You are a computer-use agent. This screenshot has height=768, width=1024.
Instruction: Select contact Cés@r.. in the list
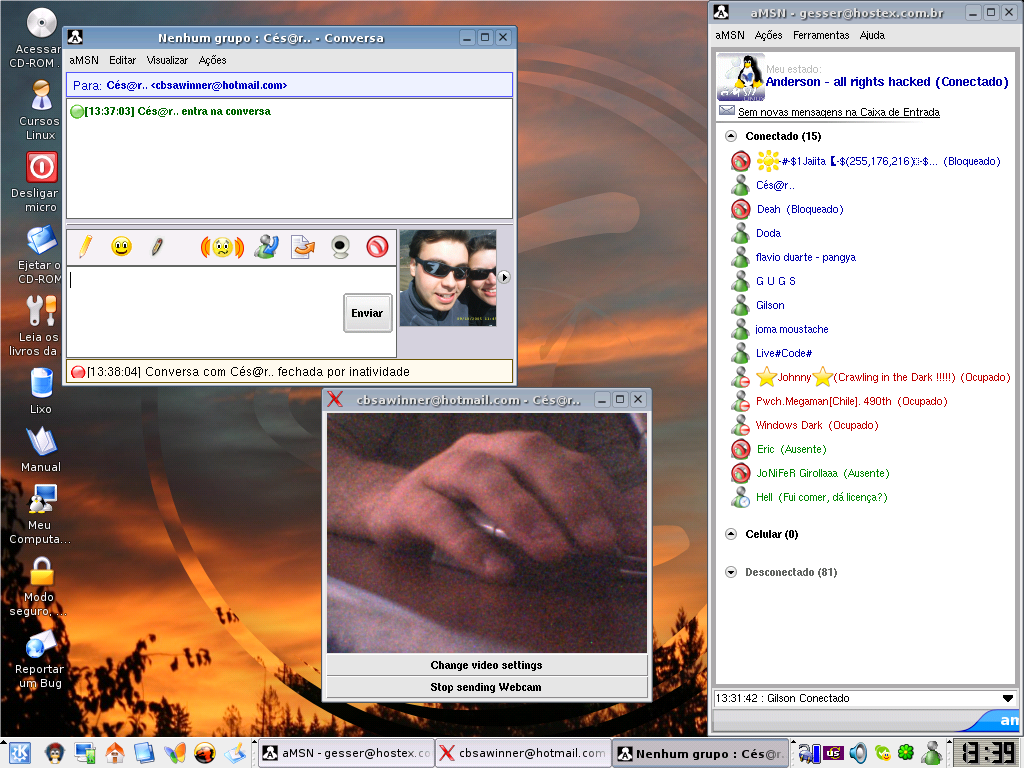(775, 185)
